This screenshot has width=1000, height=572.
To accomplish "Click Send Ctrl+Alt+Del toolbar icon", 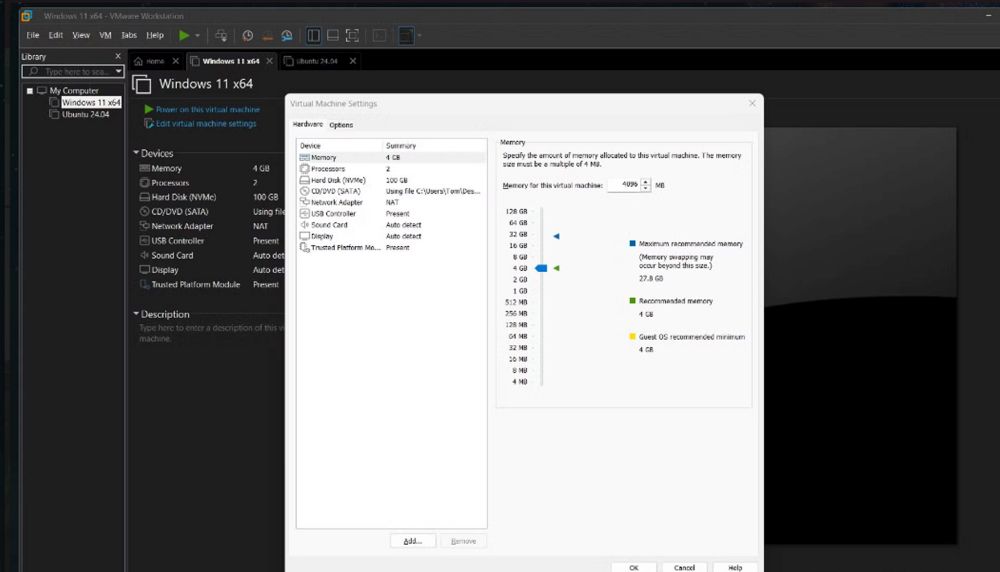I will coord(222,35).
